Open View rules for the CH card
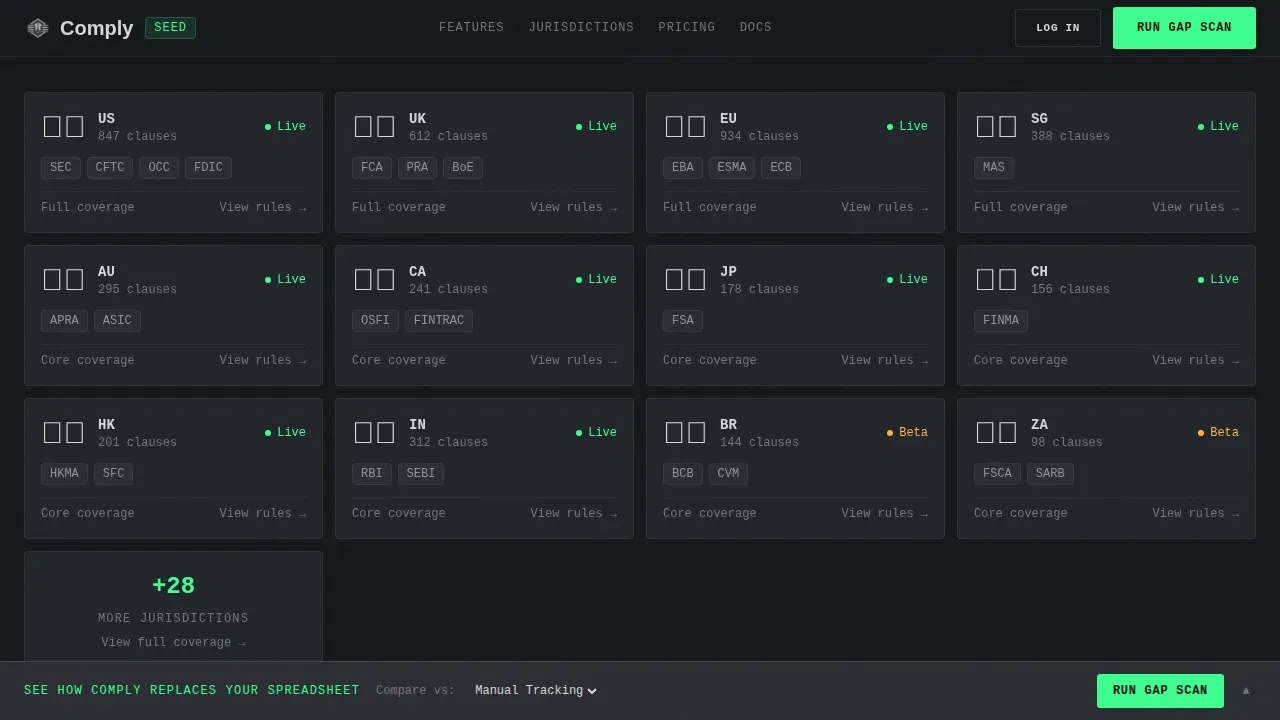Viewport: 1280px width, 720px height. (1196, 361)
